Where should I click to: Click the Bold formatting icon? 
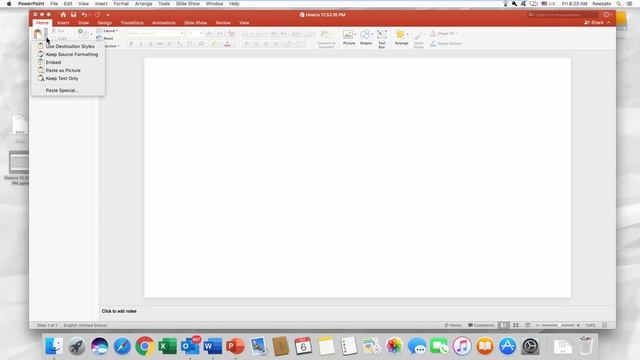pyautogui.click(x=131, y=44)
